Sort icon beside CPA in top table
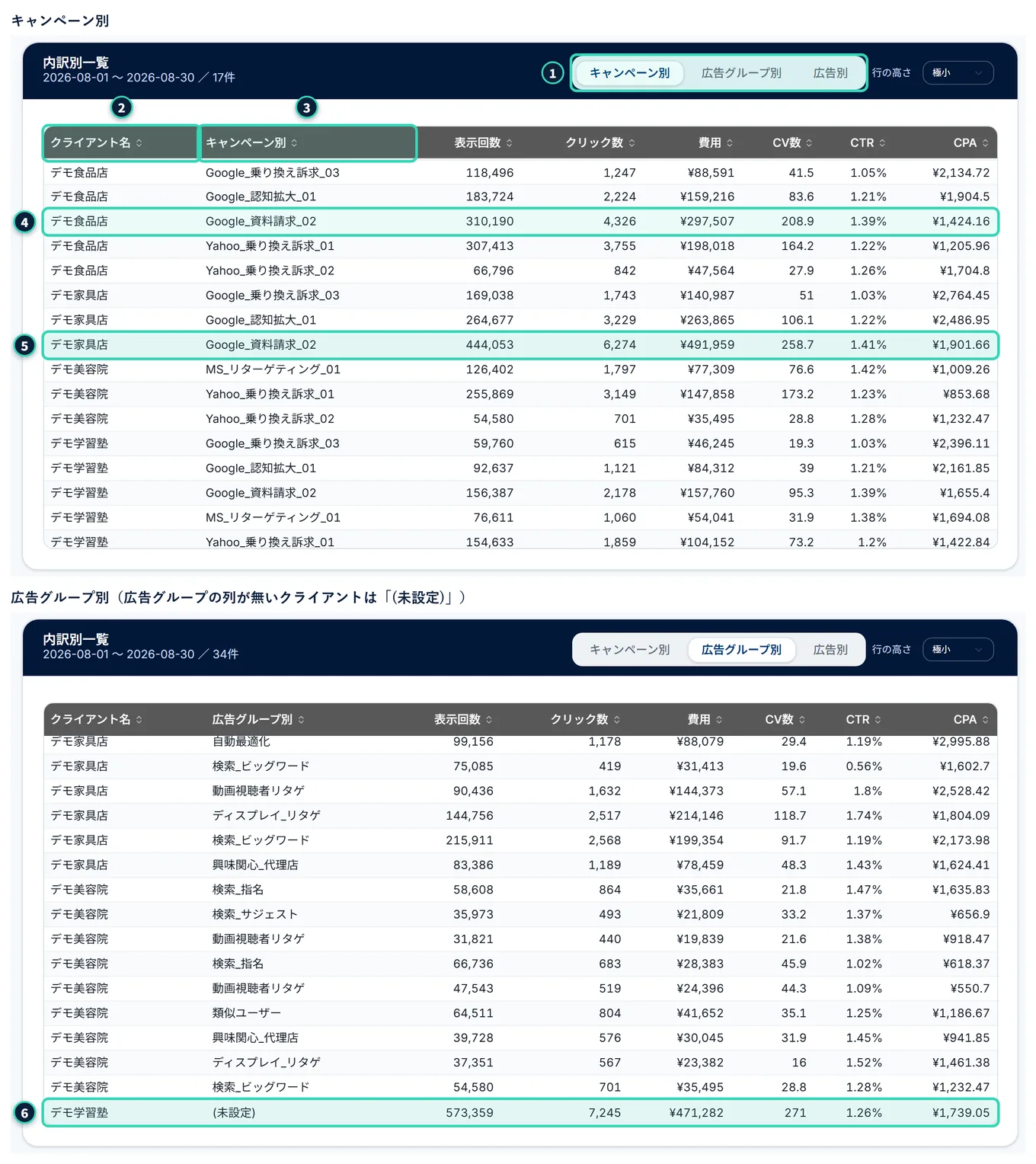Screen dimensions: 1036x1164 click(985, 143)
